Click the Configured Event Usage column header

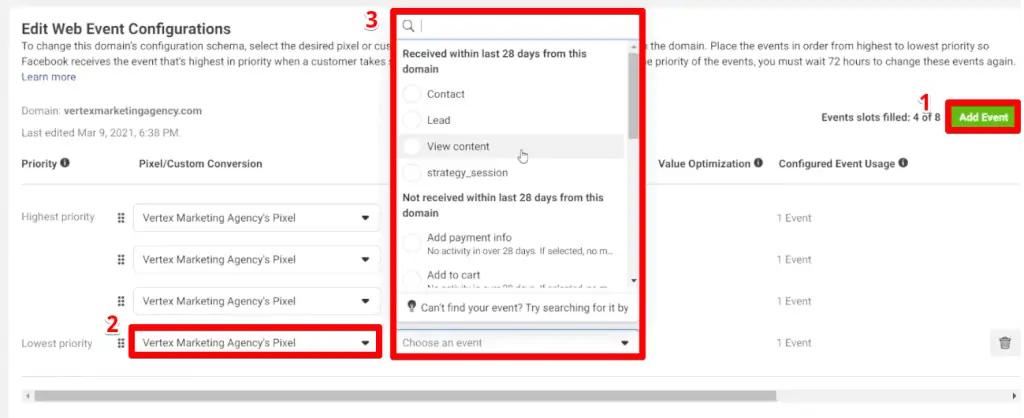pyautogui.click(x=837, y=163)
